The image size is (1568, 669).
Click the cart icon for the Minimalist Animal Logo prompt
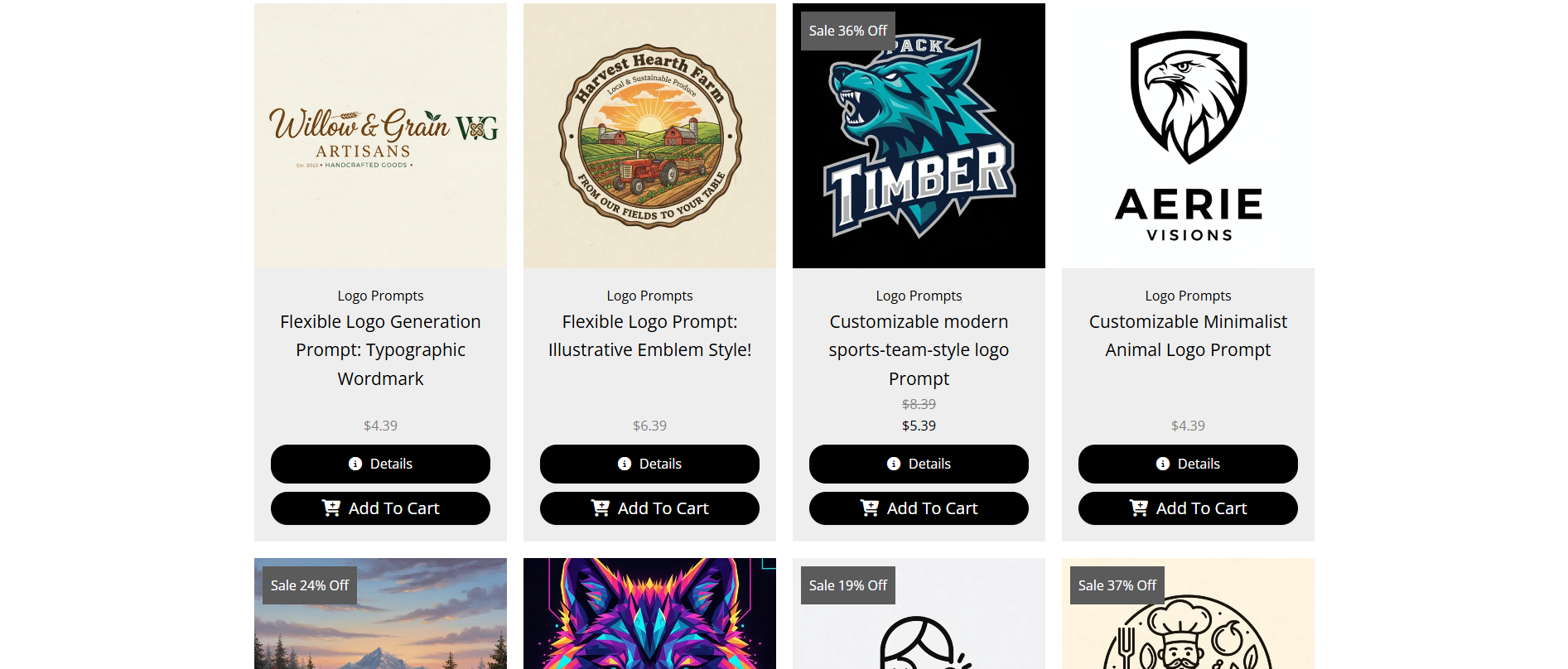click(1138, 508)
